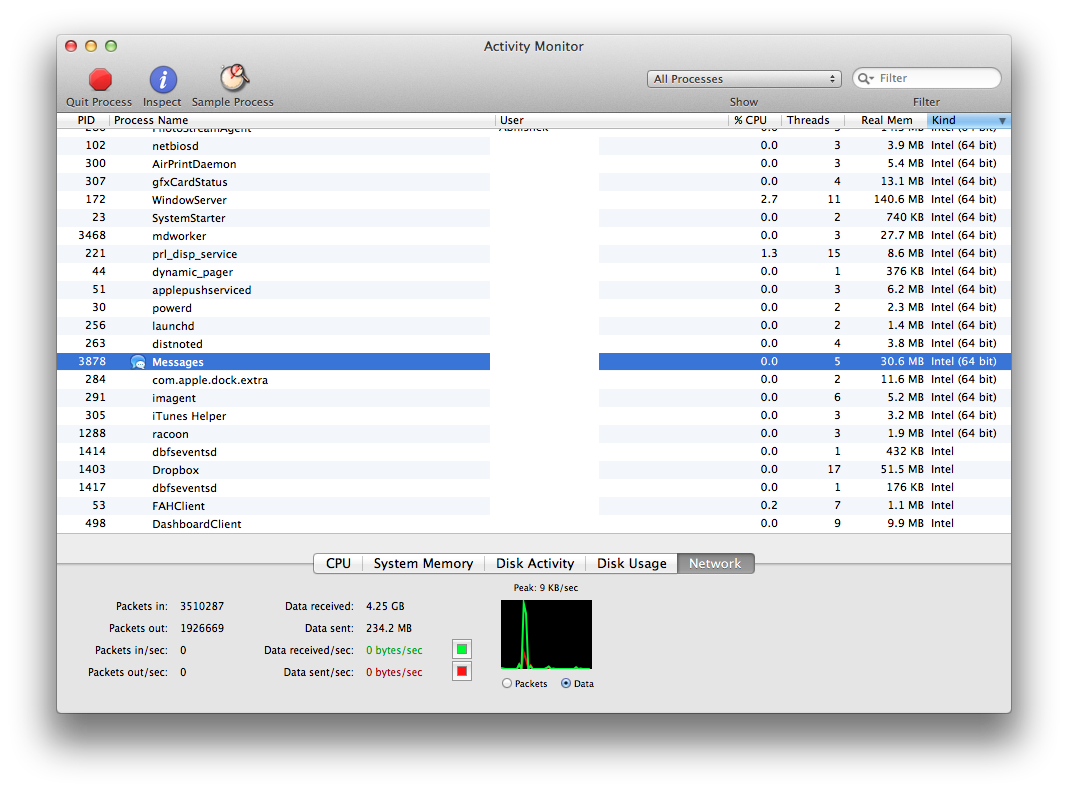Click the Kind column sort arrow
The image size is (1068, 792).
(x=1002, y=121)
